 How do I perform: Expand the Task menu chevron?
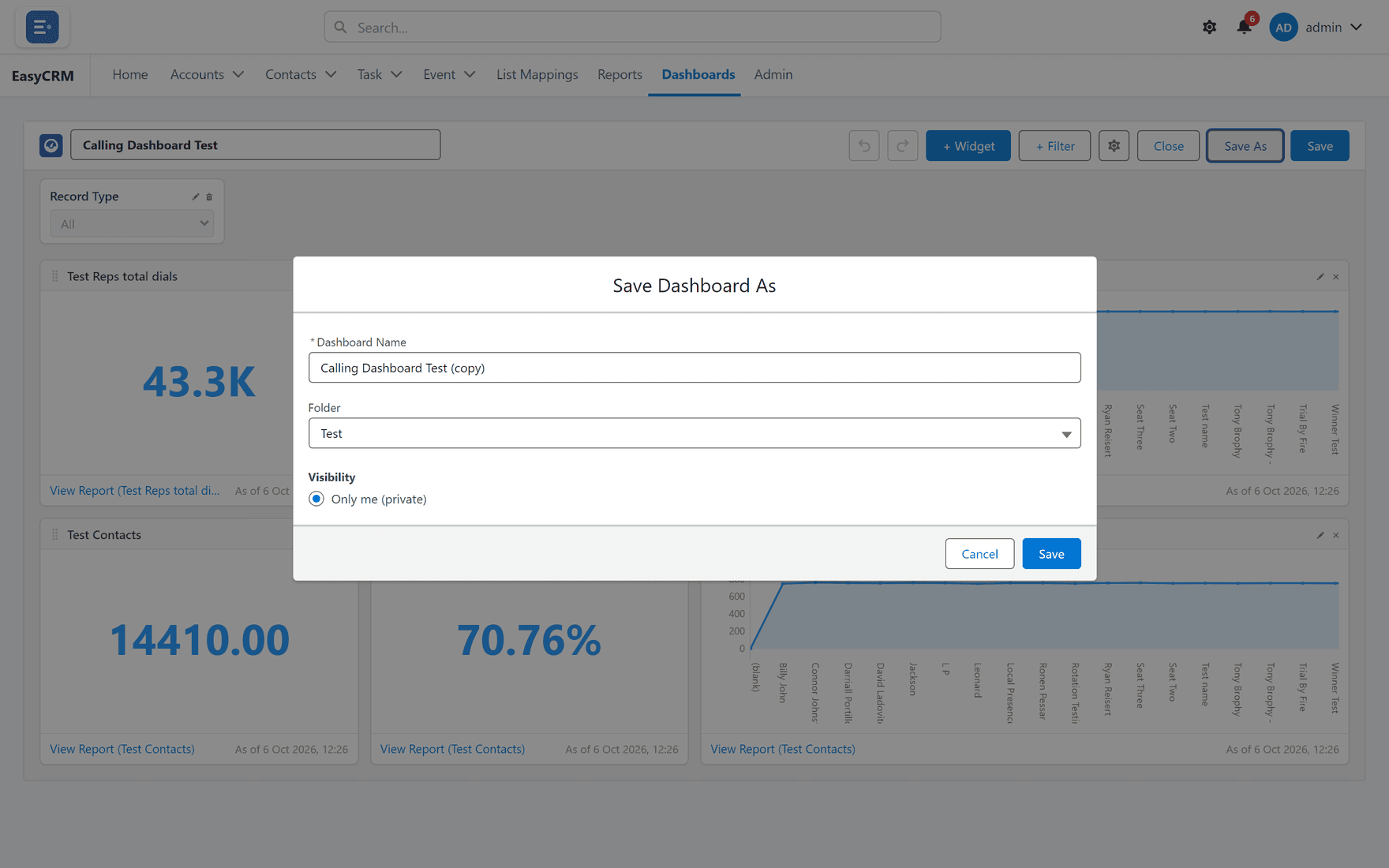[x=396, y=74]
